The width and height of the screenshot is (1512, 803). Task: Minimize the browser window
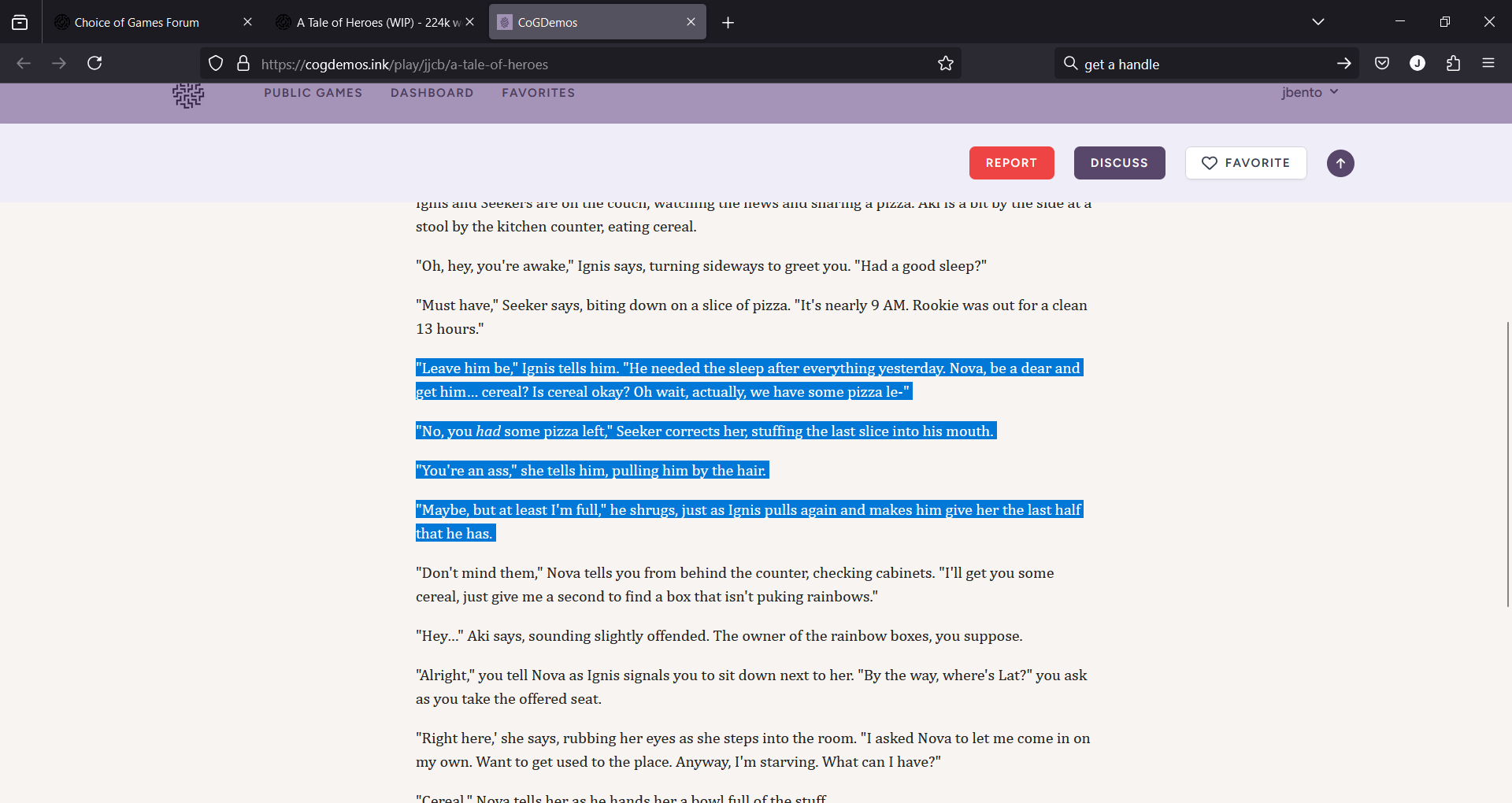point(1400,22)
